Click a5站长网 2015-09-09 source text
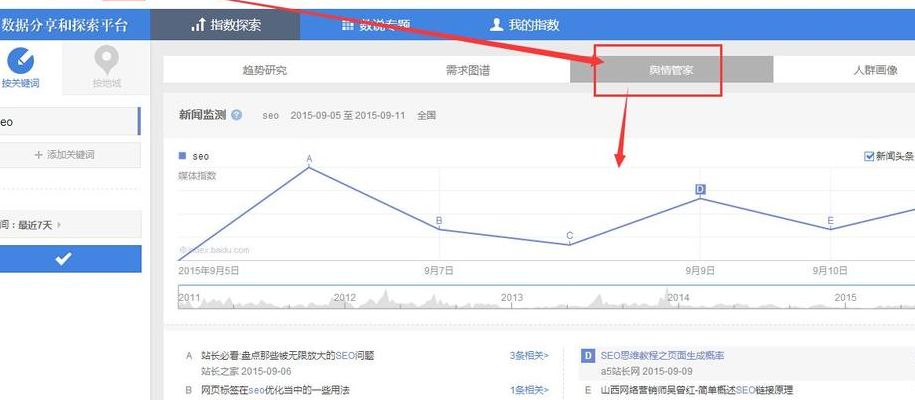This screenshot has height=400, width=915. [x=647, y=371]
